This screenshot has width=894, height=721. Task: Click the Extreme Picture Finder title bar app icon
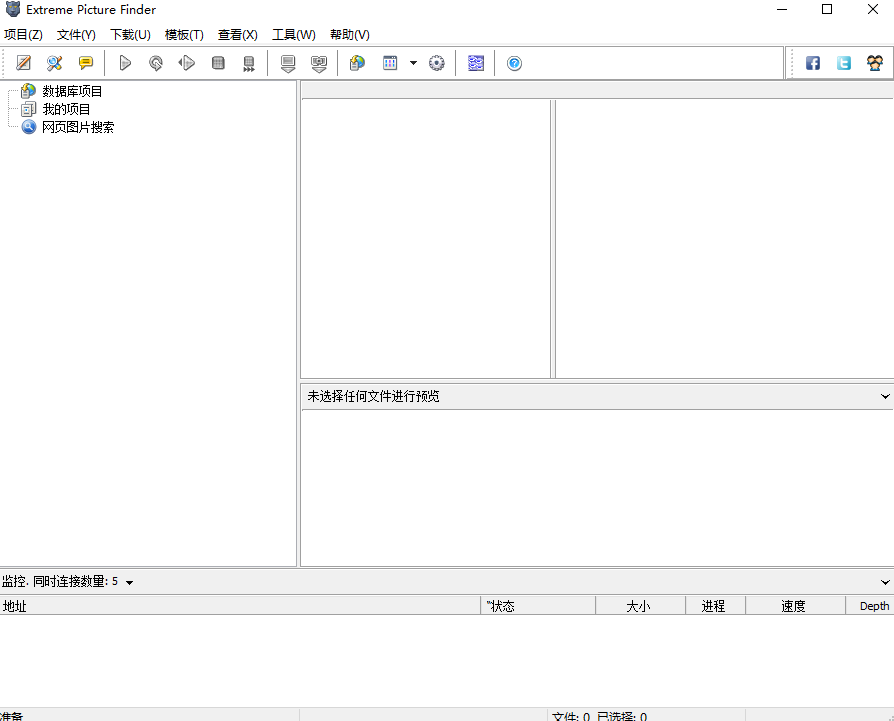click(13, 9)
